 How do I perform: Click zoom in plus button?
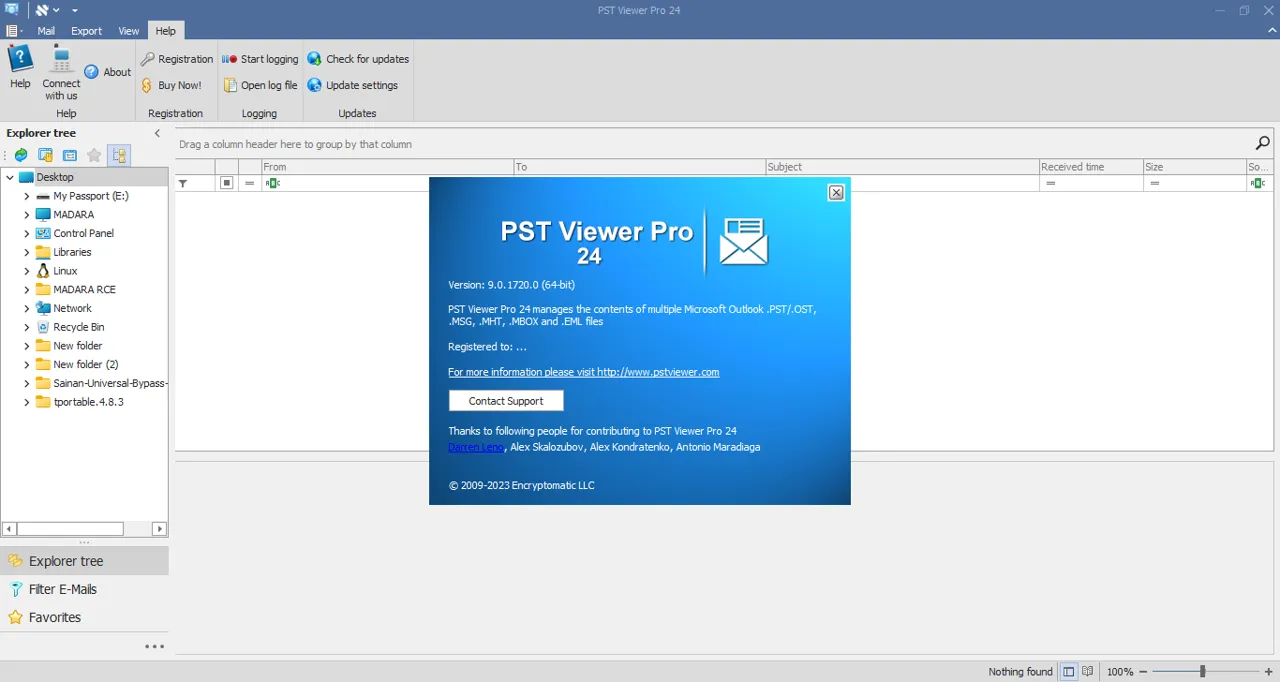1268,672
